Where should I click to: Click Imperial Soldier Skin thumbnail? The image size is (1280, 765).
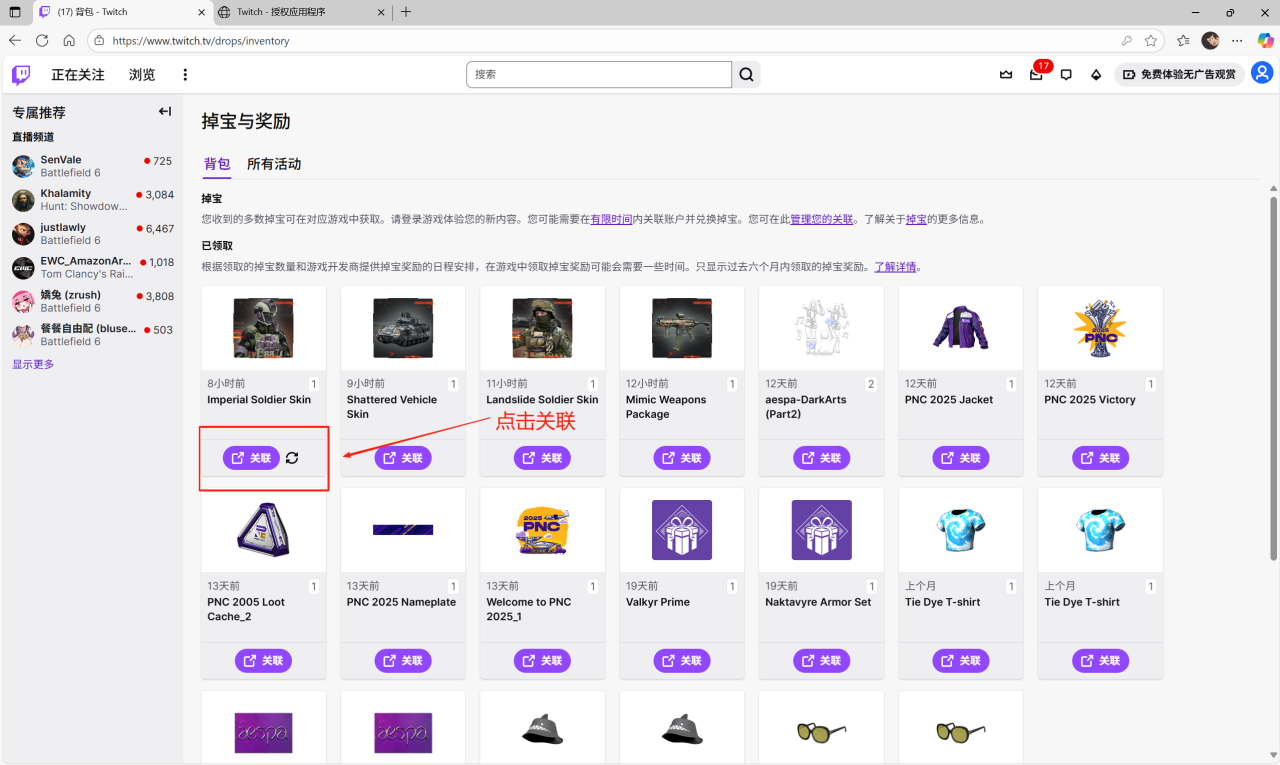(263, 328)
